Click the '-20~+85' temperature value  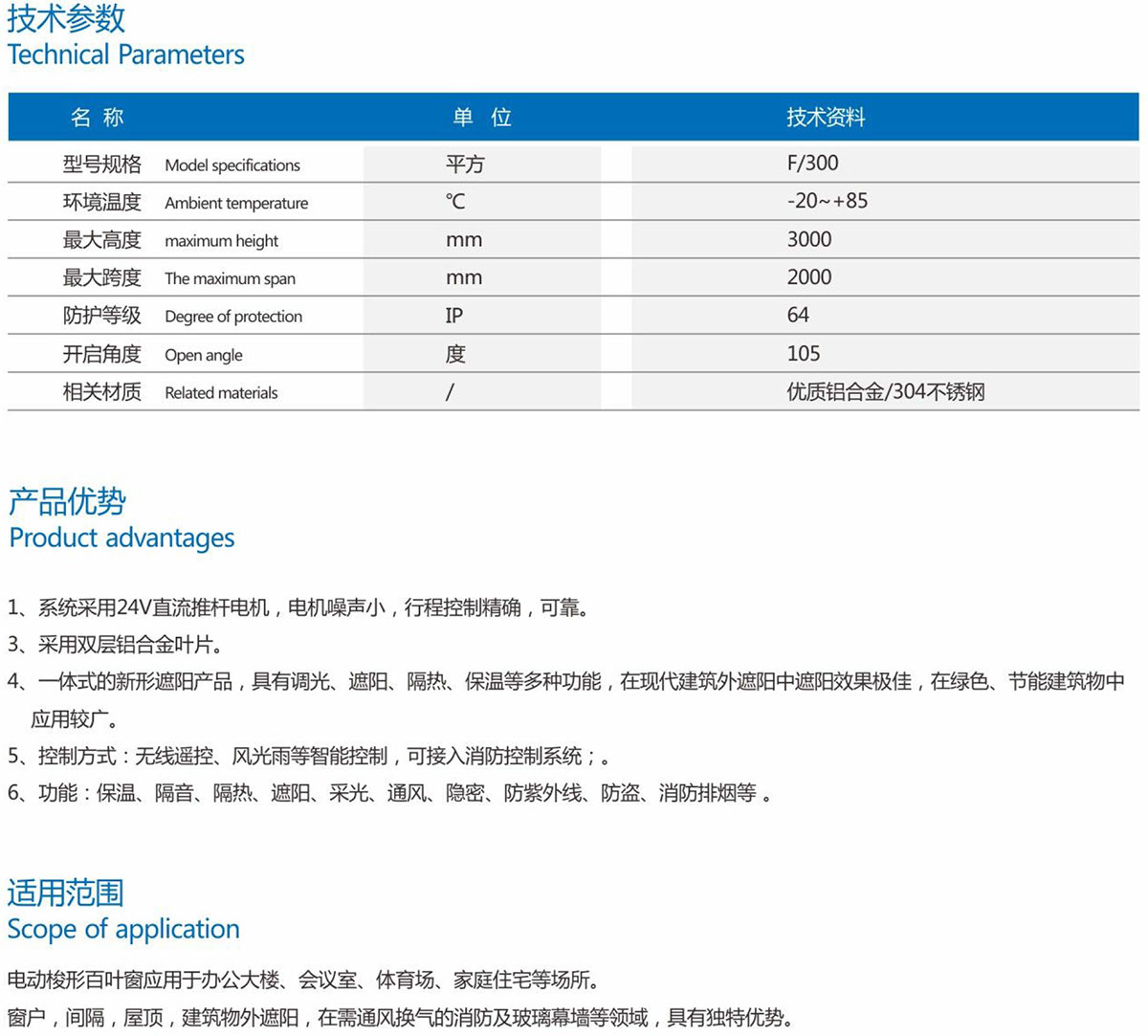tap(827, 201)
